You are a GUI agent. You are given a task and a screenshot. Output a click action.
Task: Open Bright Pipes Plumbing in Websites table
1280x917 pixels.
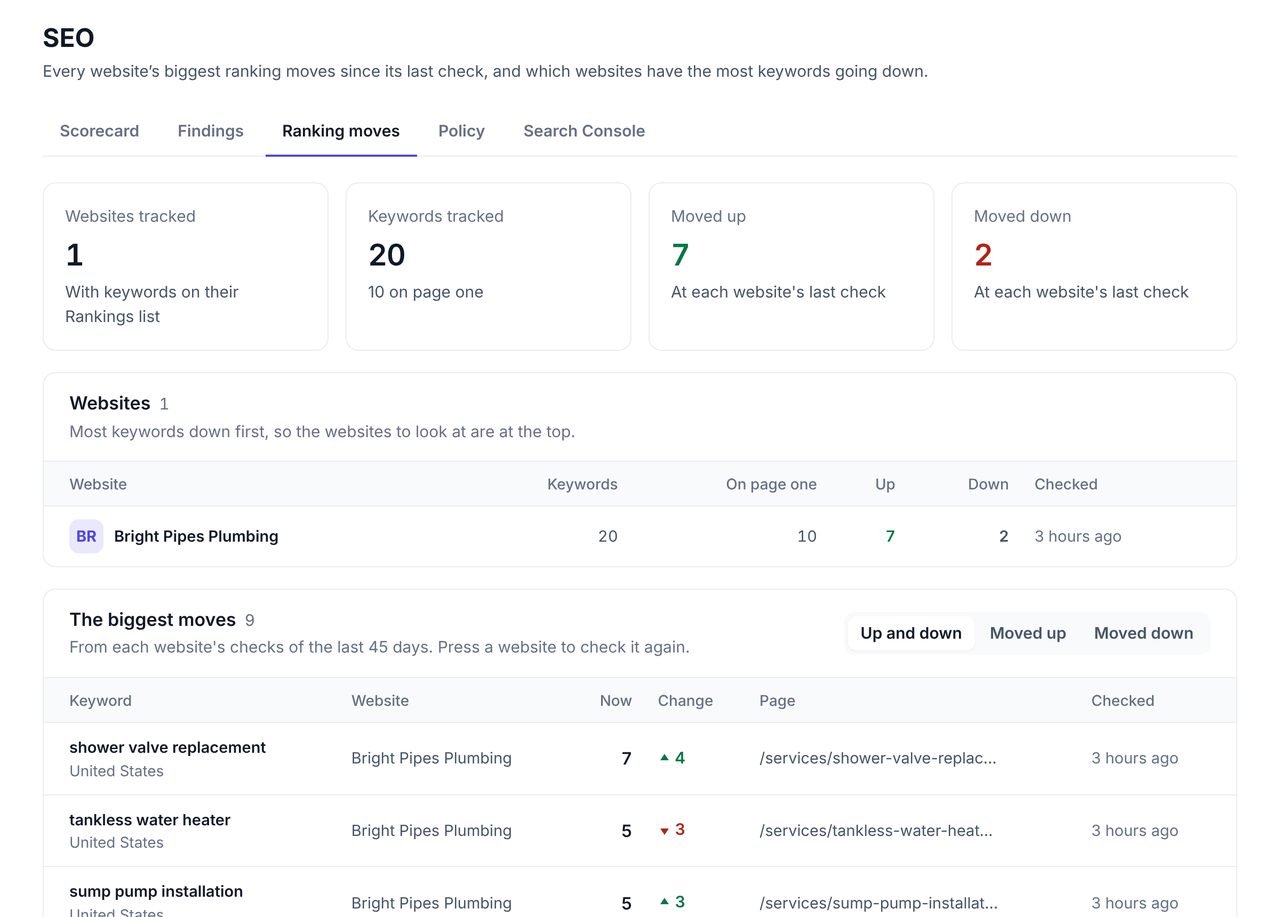click(x=196, y=536)
